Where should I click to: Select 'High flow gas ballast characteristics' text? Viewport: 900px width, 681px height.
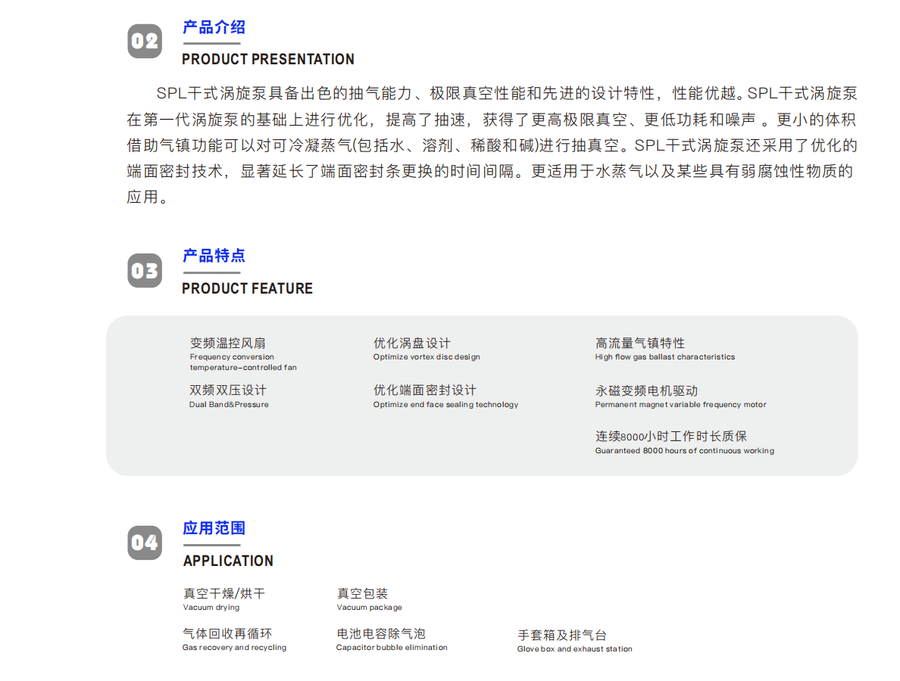pyautogui.click(x=665, y=357)
